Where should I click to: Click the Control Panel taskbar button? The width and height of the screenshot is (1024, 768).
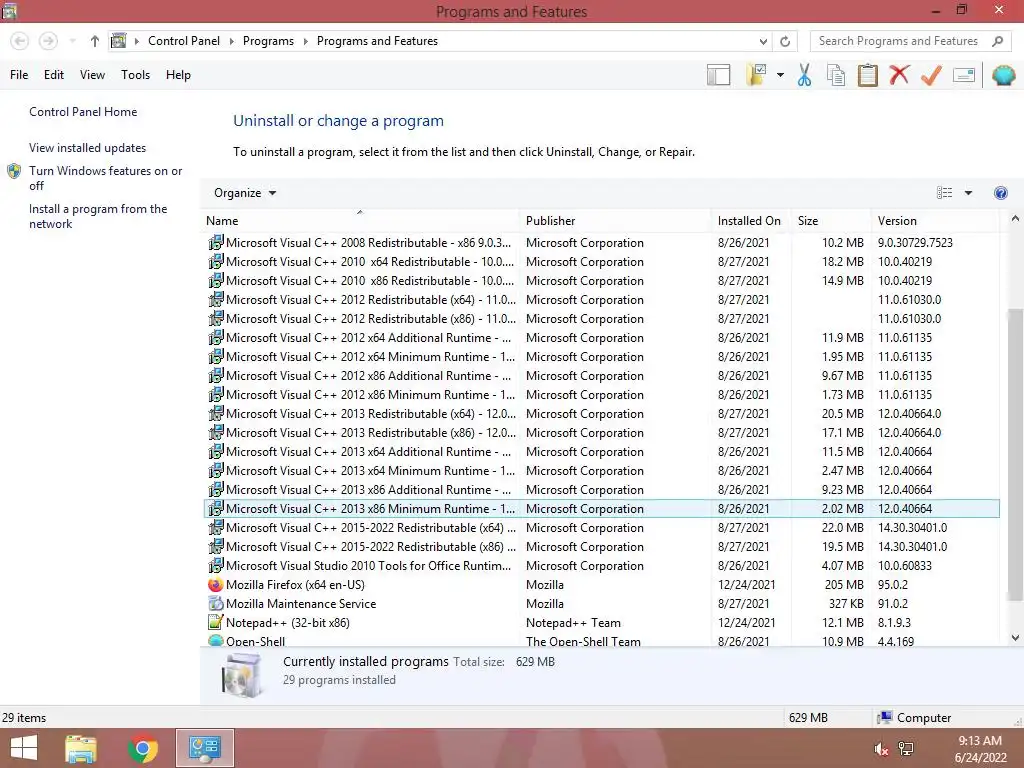[x=204, y=748]
